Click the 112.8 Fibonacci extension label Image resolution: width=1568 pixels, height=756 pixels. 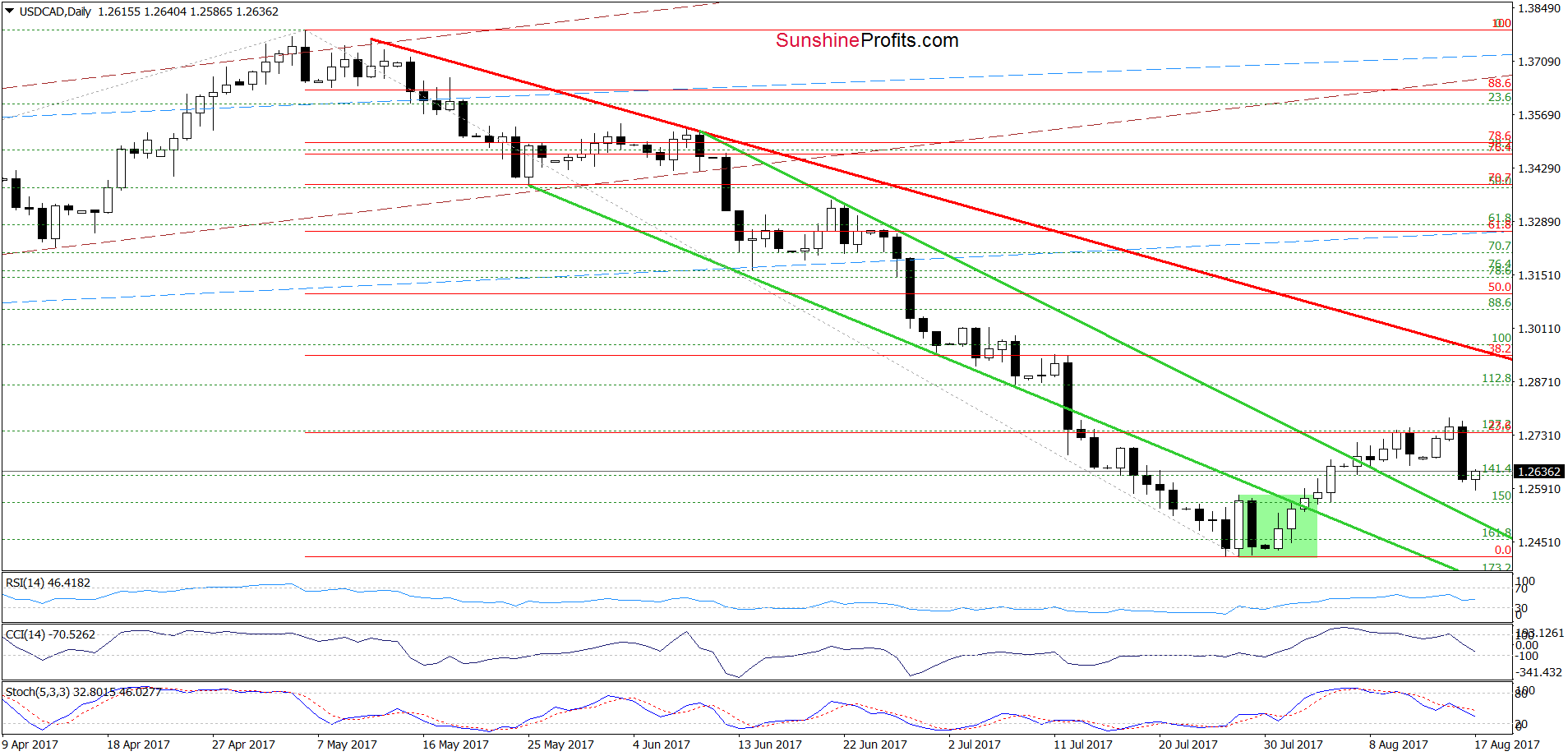pyautogui.click(x=1497, y=378)
